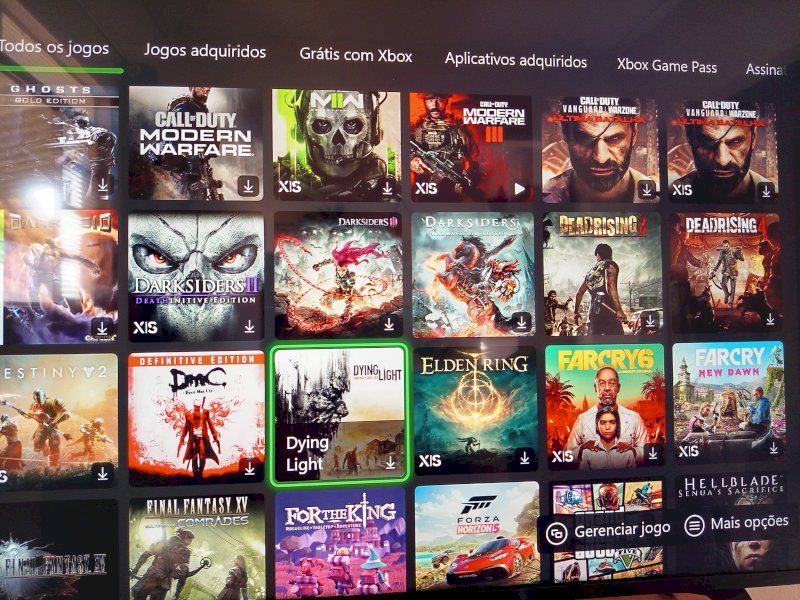This screenshot has width=800, height=600.
Task: Open Far Cry 6 game tile
Action: pos(605,407)
